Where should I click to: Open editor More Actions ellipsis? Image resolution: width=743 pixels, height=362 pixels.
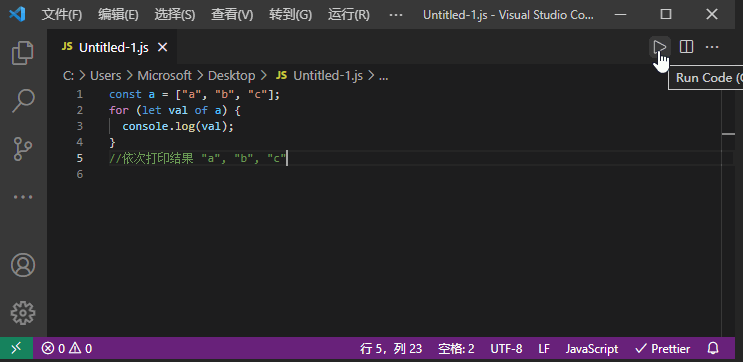pos(712,47)
